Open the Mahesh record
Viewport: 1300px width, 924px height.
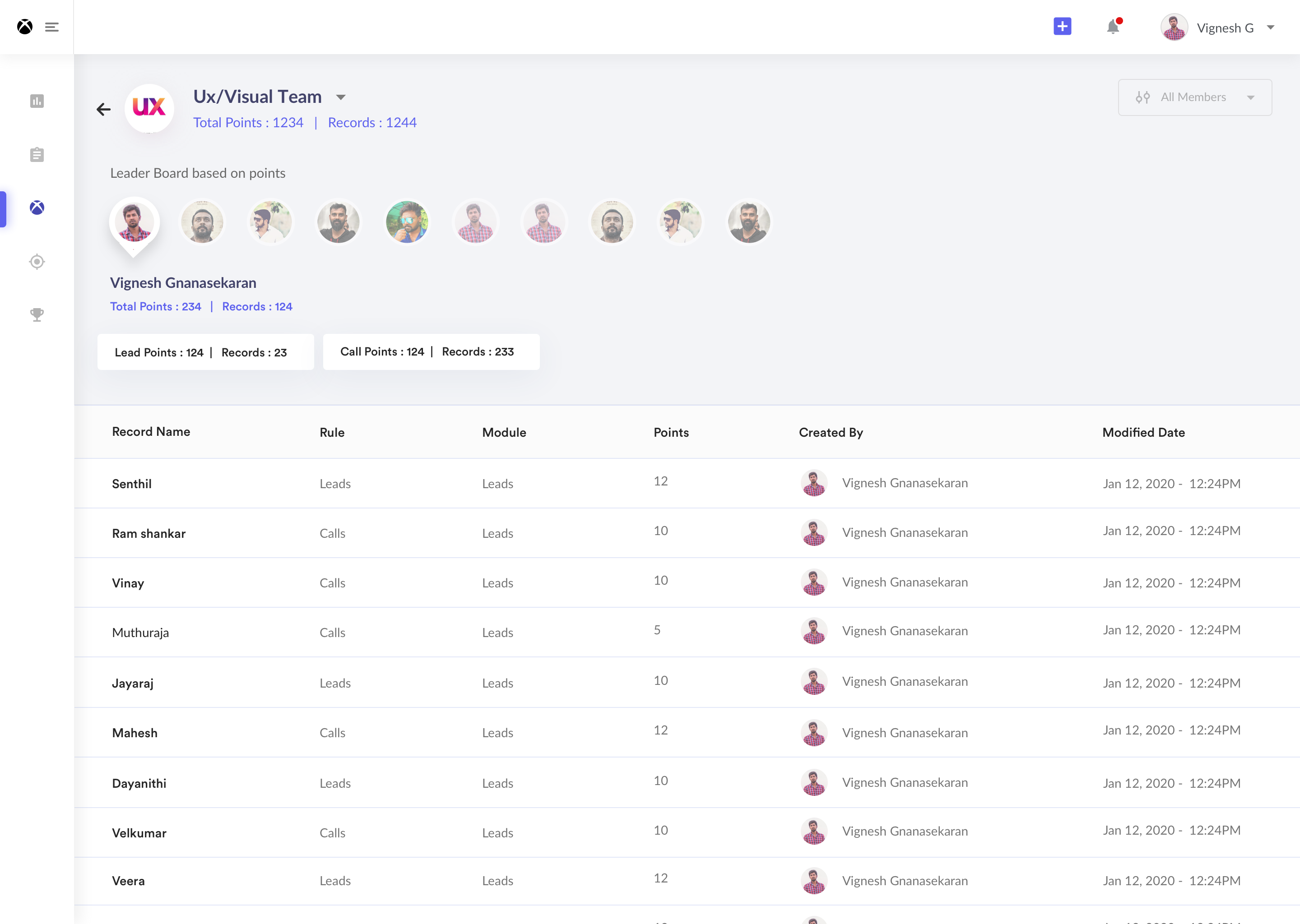(x=135, y=733)
